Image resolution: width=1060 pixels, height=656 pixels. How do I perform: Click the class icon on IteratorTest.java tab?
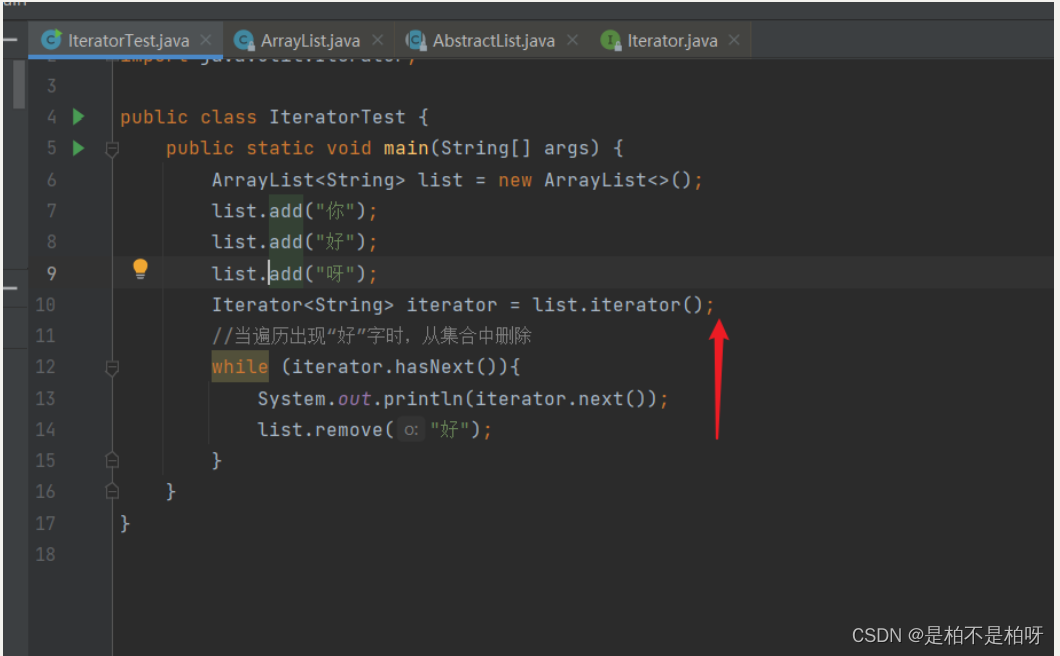tap(51, 40)
